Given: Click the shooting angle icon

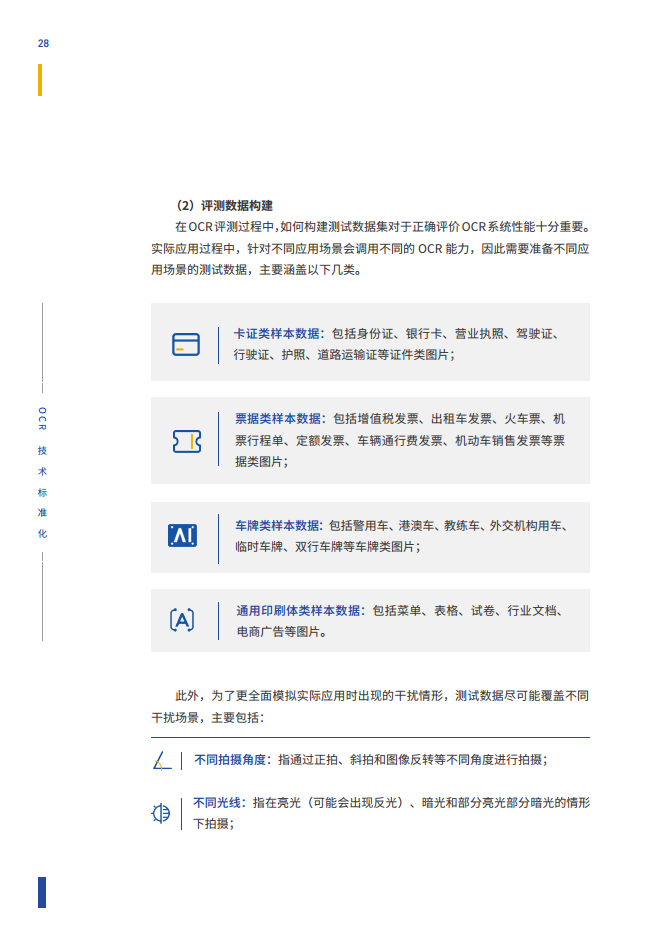Looking at the screenshot, I should point(161,760).
